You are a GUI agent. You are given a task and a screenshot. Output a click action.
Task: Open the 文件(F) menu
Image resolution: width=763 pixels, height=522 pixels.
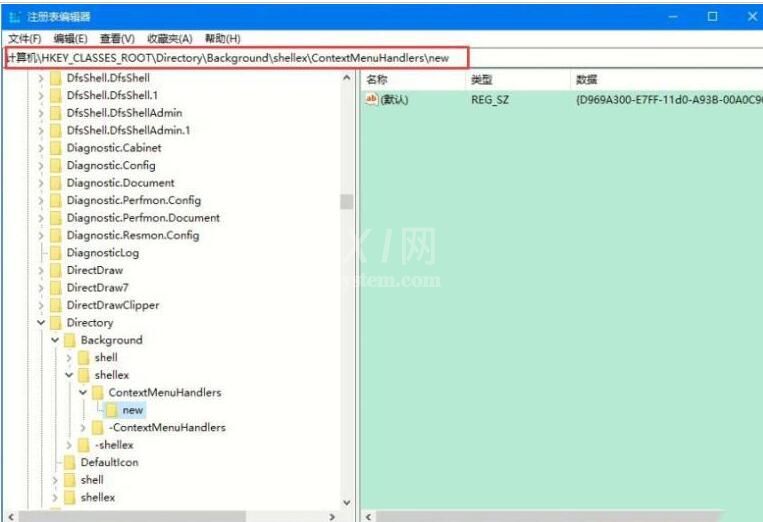[25, 38]
